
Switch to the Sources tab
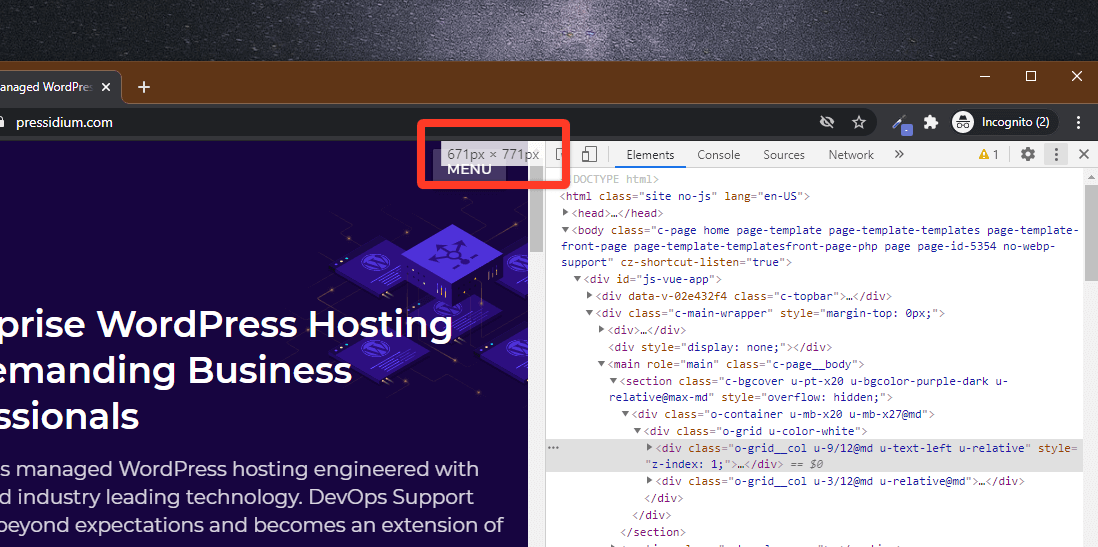[784, 155]
